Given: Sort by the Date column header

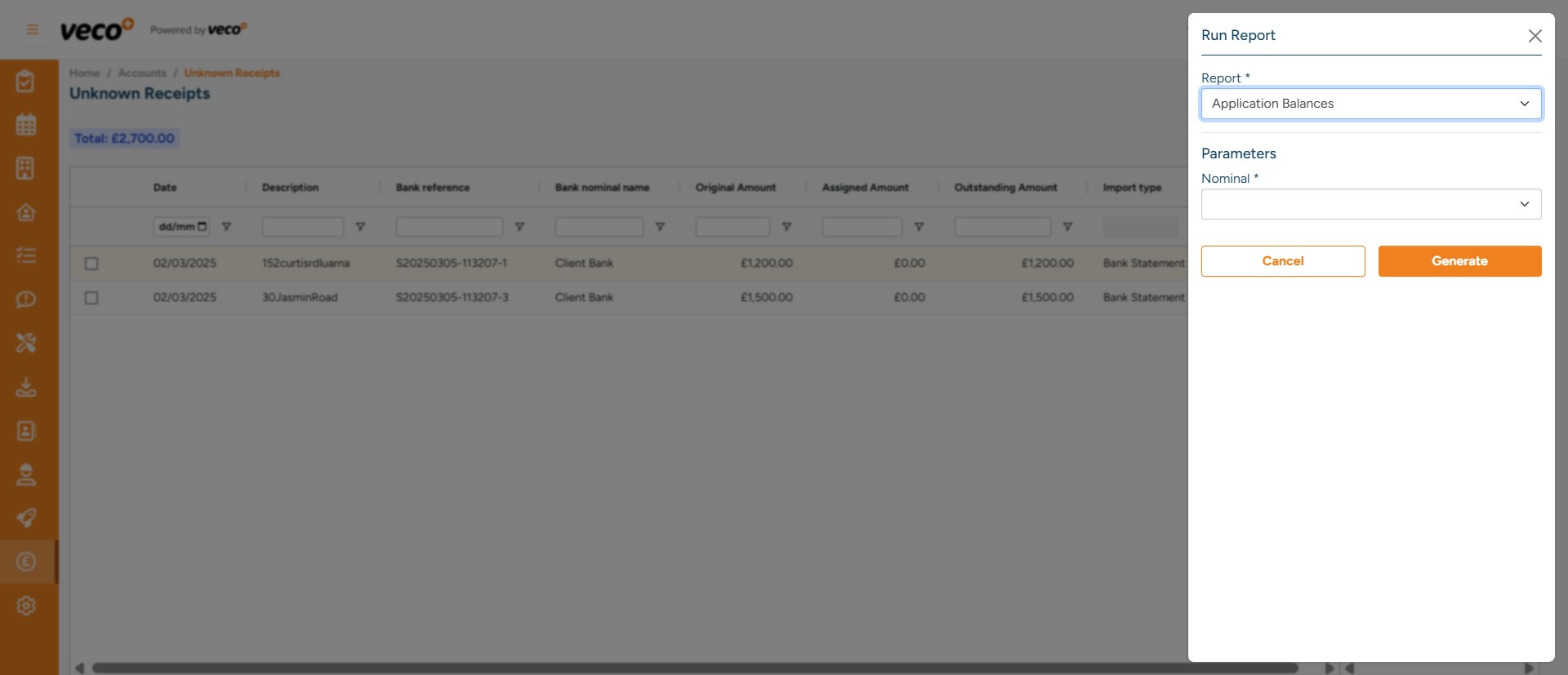Looking at the screenshot, I should click(165, 188).
